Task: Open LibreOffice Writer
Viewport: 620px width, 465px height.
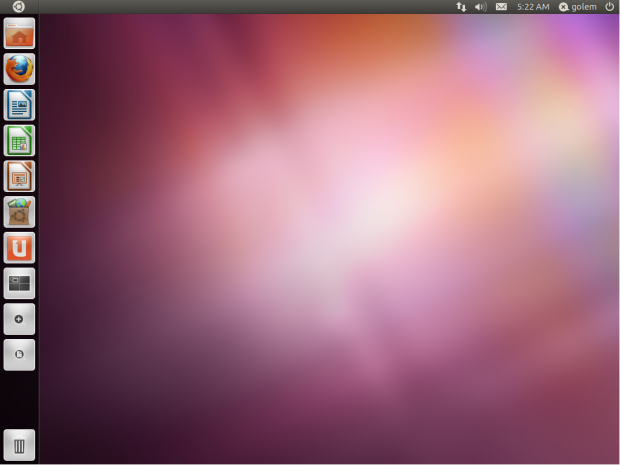Action: pyautogui.click(x=19, y=105)
